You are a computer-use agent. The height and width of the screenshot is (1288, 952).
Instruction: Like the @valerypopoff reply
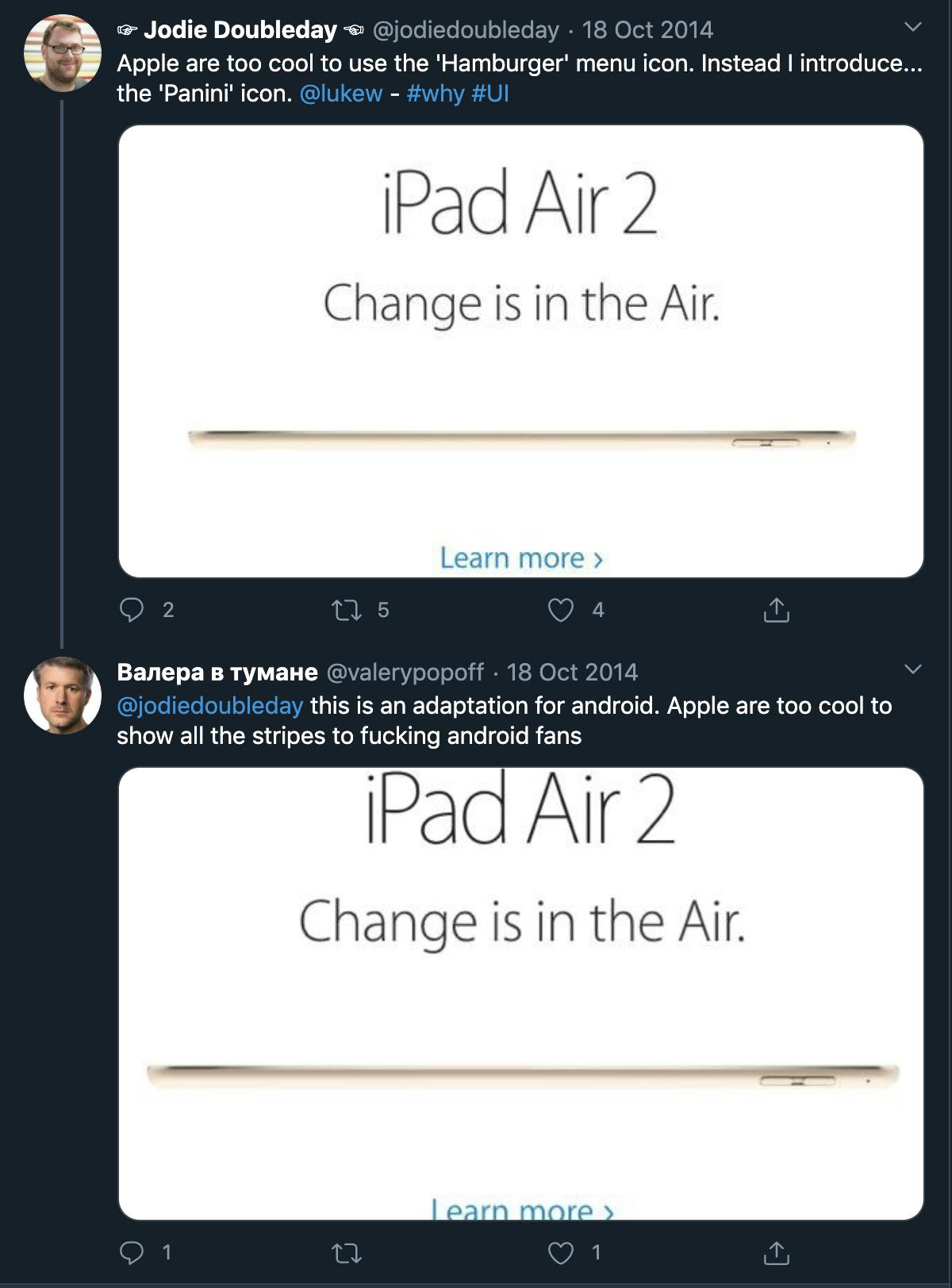pos(562,1252)
